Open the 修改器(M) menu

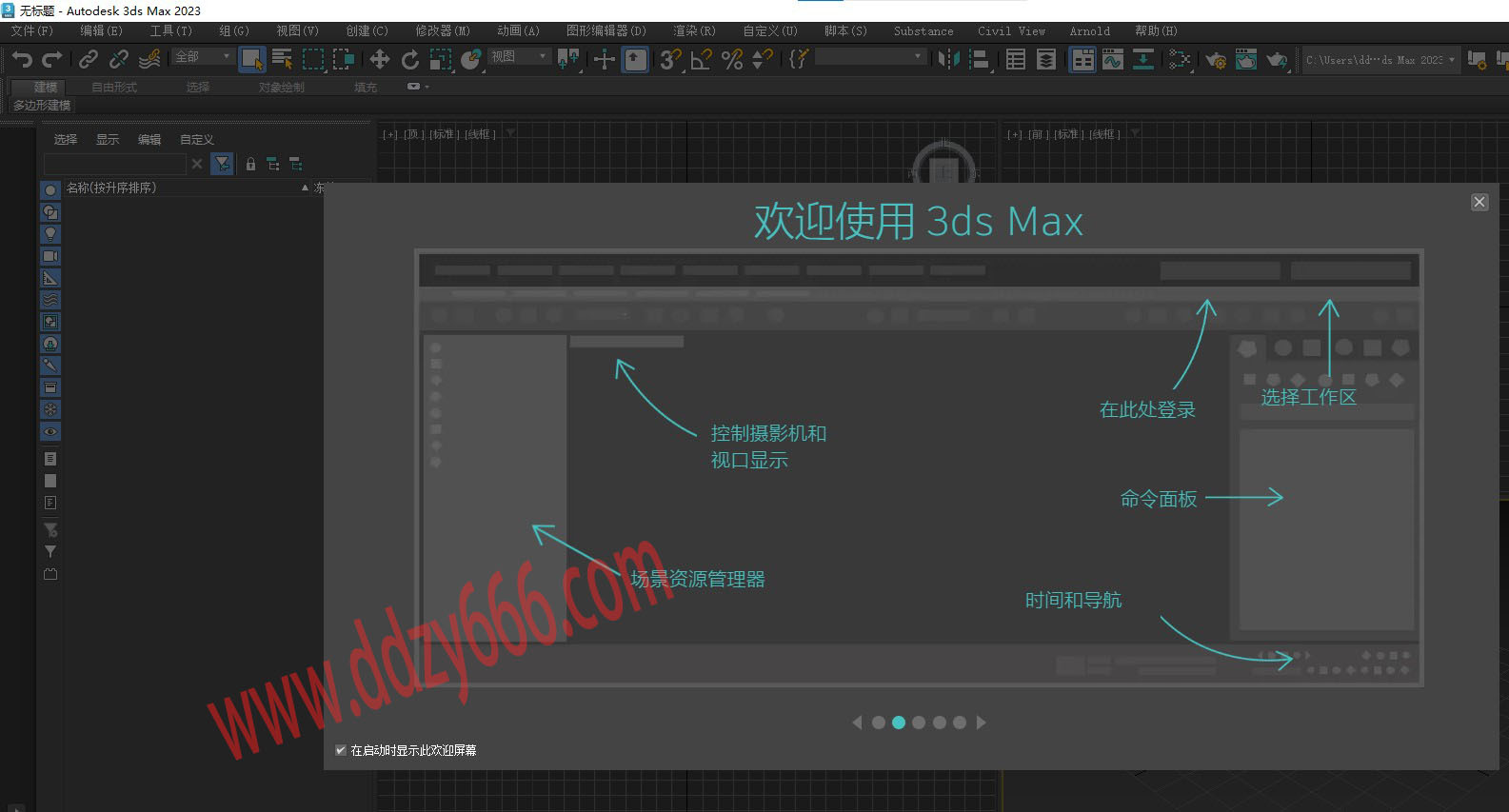[x=443, y=31]
